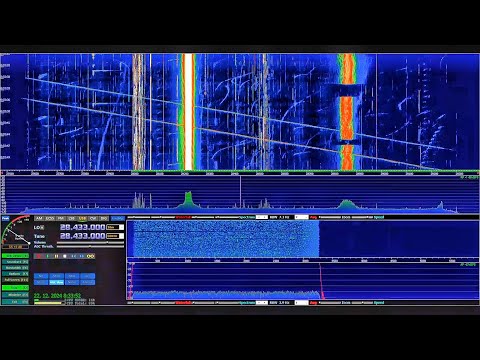Click the Tune frequency readout 28.433.000
This screenshot has width=480, height=360.
82,236
